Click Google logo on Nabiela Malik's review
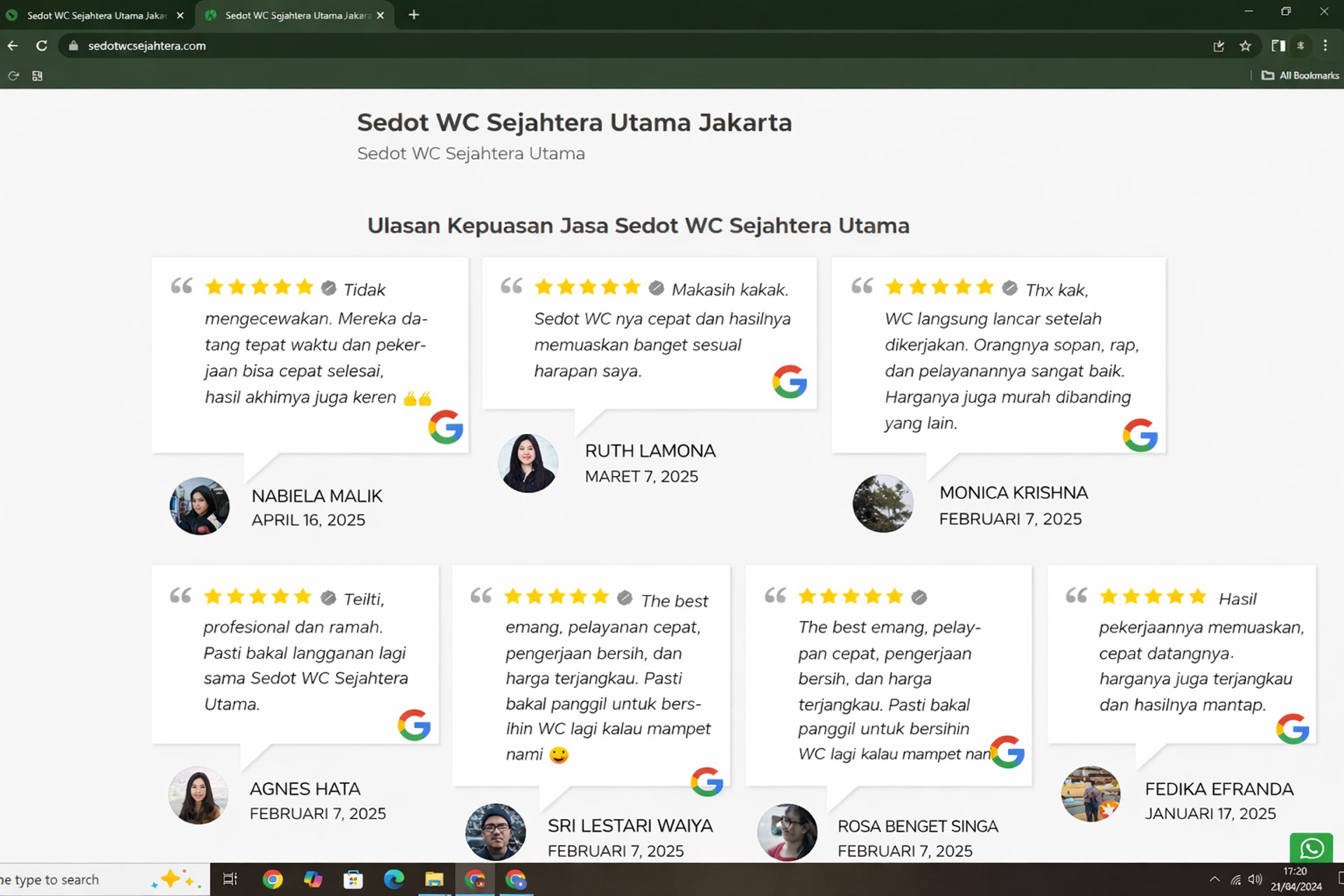 coord(446,427)
